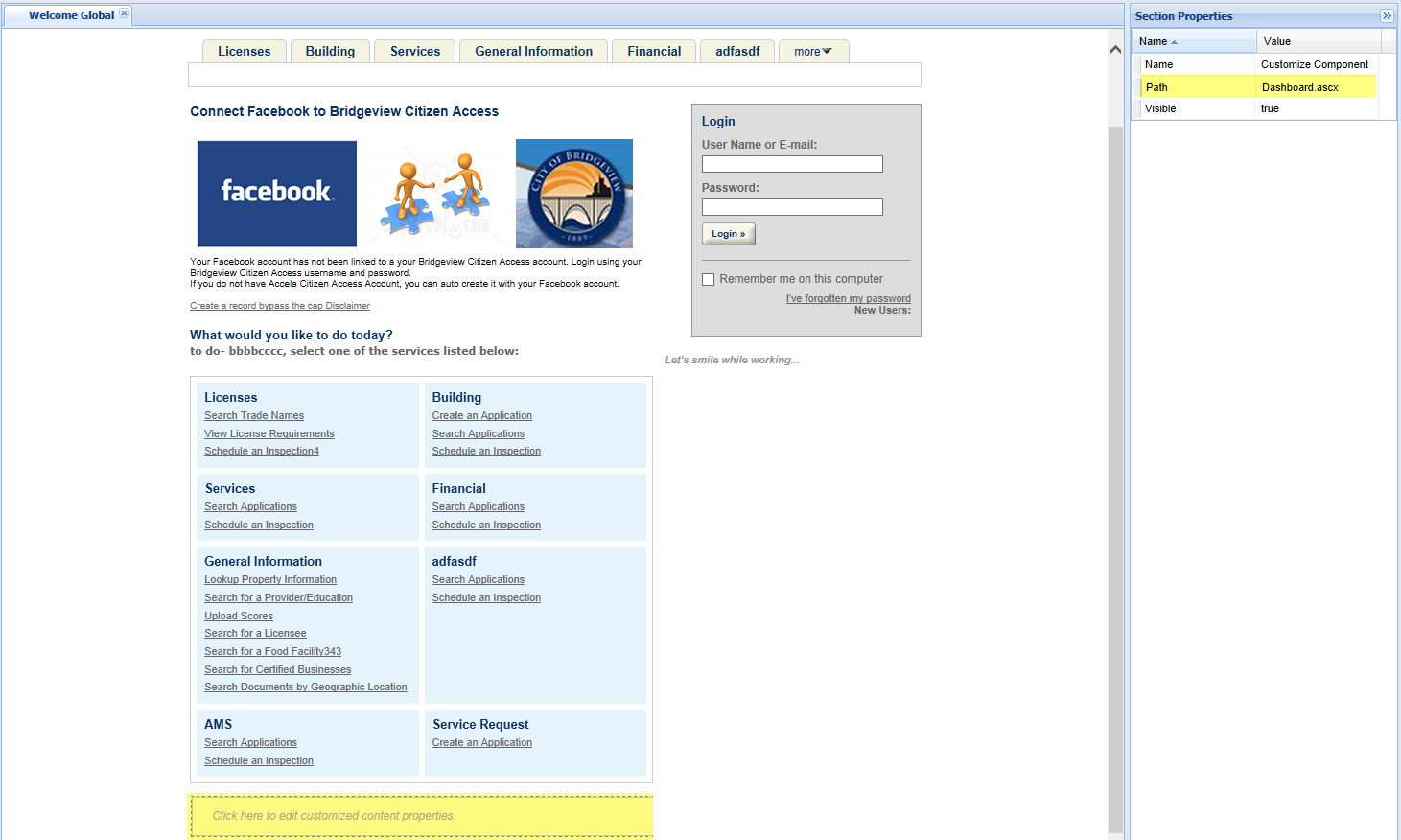The width and height of the screenshot is (1401, 840).
Task: Select the Visible property value true
Action: pos(1270,108)
